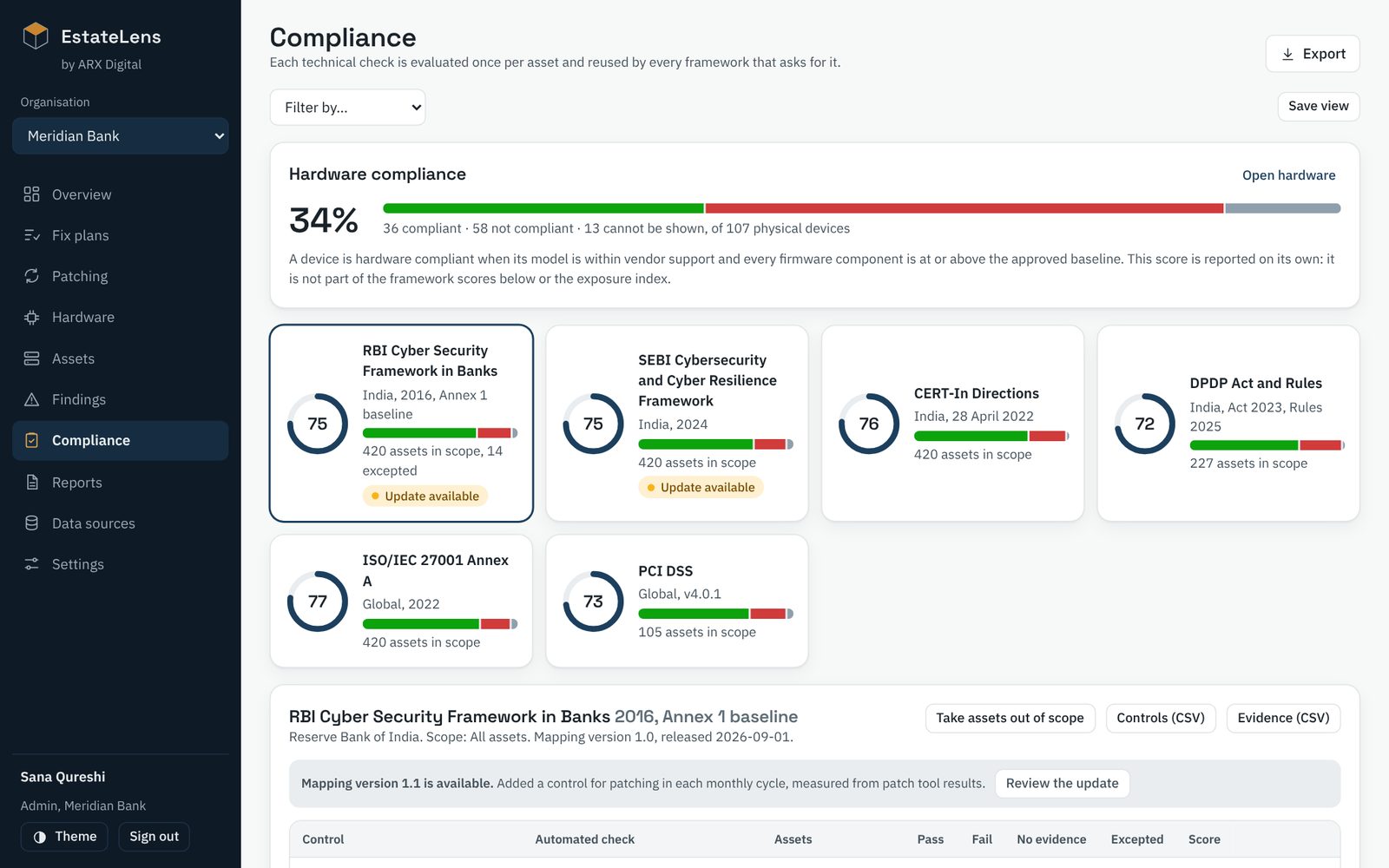Click the SEBI card Update available badge
Viewport: 1389px width, 868px height.
[x=701, y=488]
